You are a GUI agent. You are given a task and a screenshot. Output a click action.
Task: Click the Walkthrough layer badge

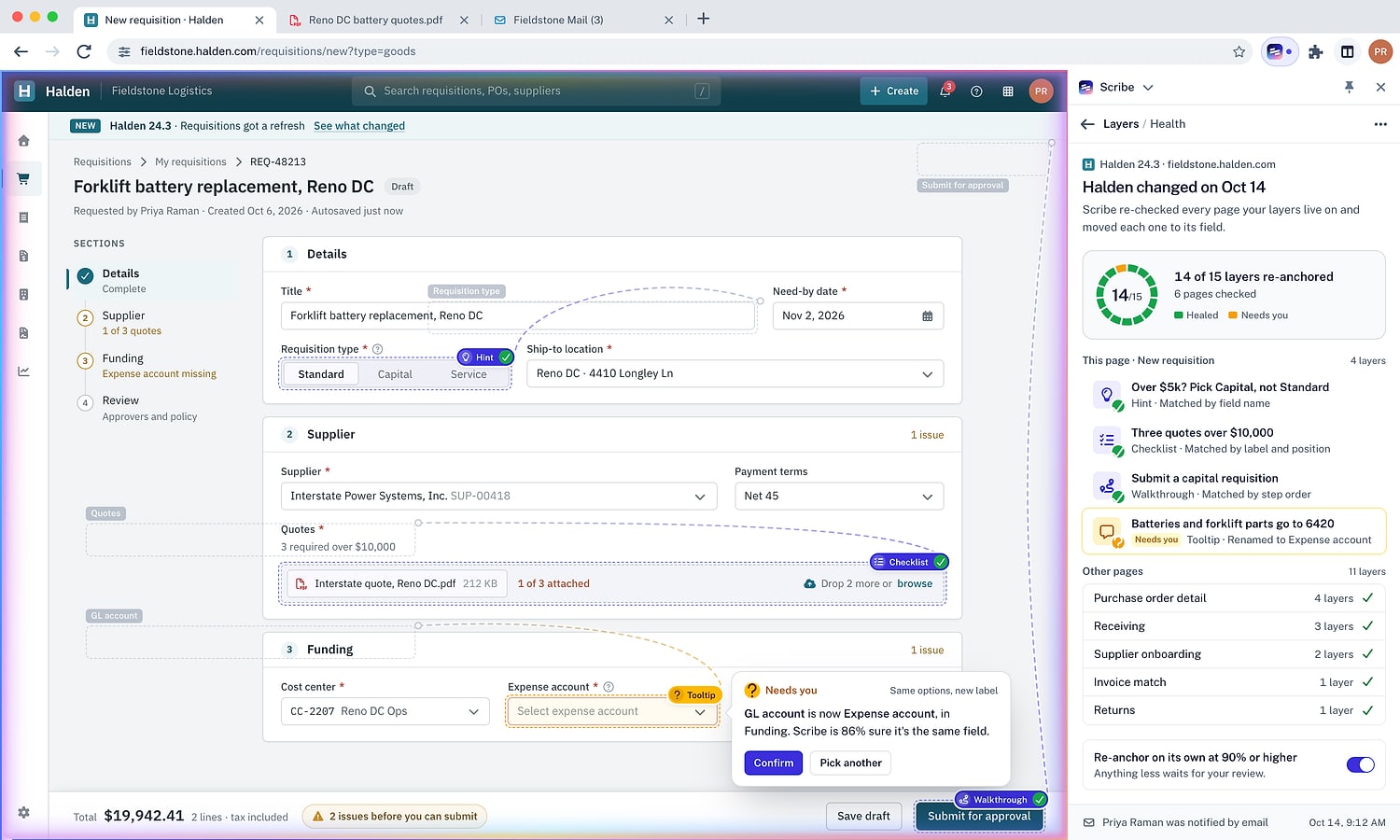(x=1001, y=800)
